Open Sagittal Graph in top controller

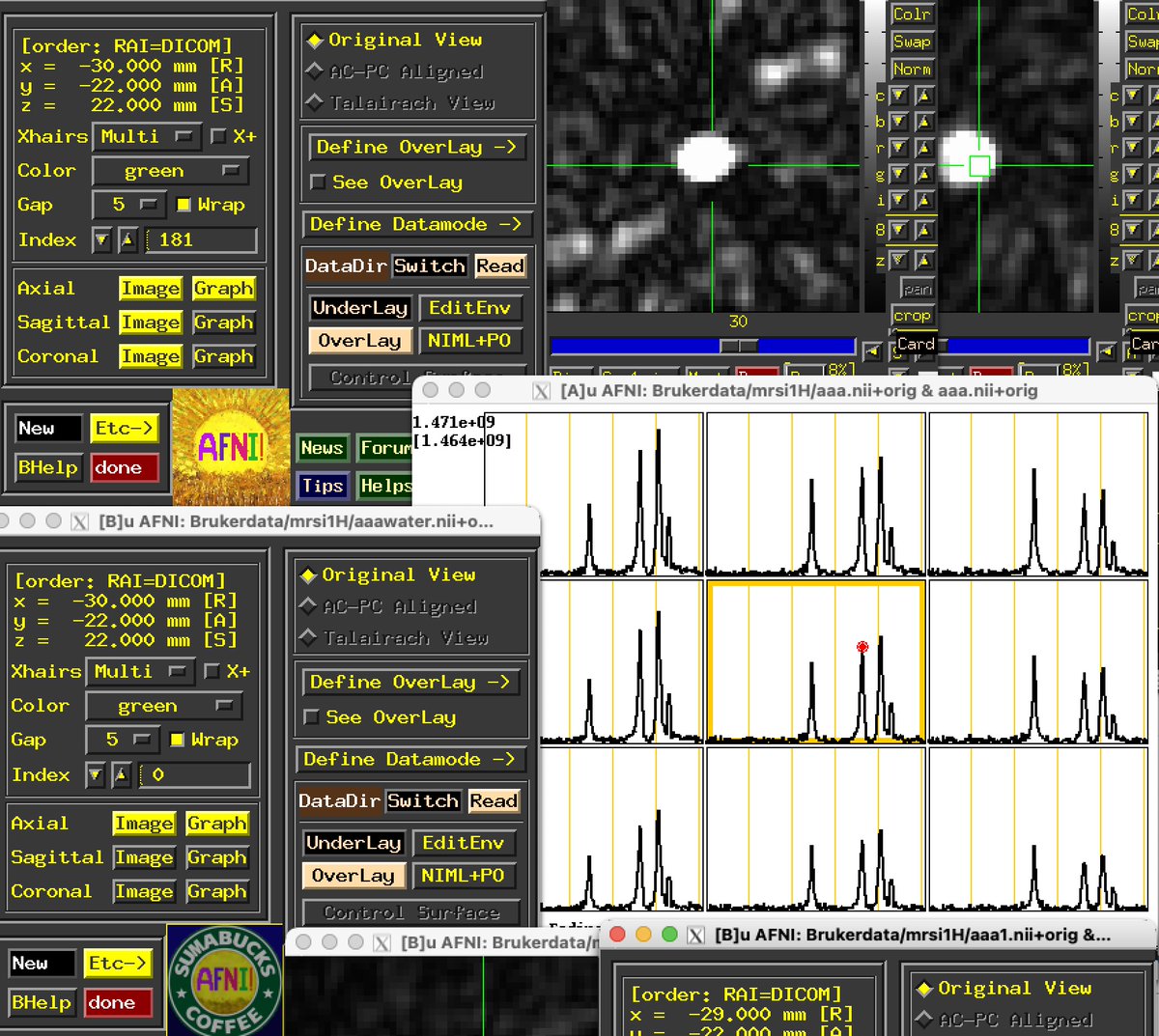pos(223,322)
